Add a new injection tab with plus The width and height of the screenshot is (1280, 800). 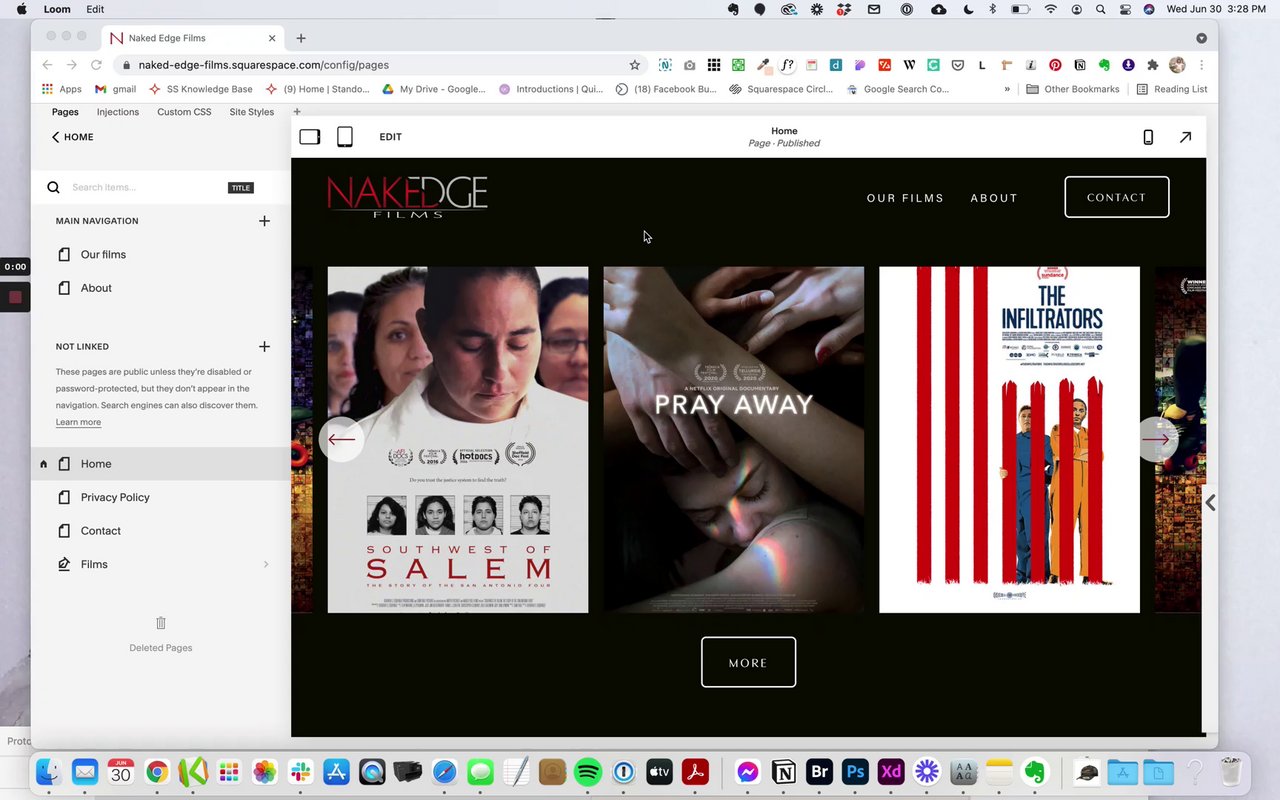pyautogui.click(x=297, y=112)
